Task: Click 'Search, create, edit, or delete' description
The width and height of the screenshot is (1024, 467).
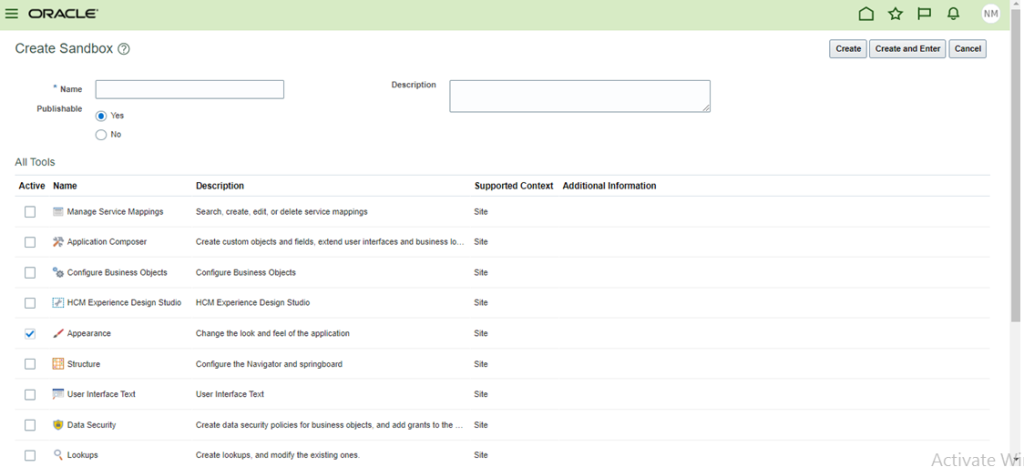Action: tap(281, 212)
